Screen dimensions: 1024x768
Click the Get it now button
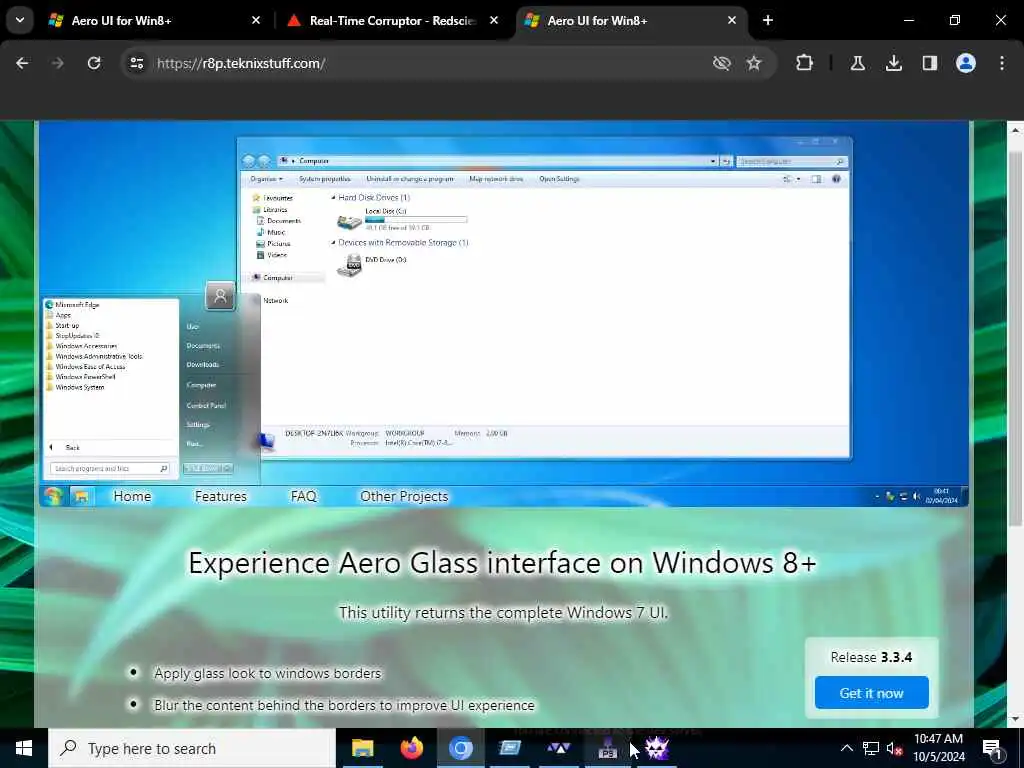tap(871, 693)
